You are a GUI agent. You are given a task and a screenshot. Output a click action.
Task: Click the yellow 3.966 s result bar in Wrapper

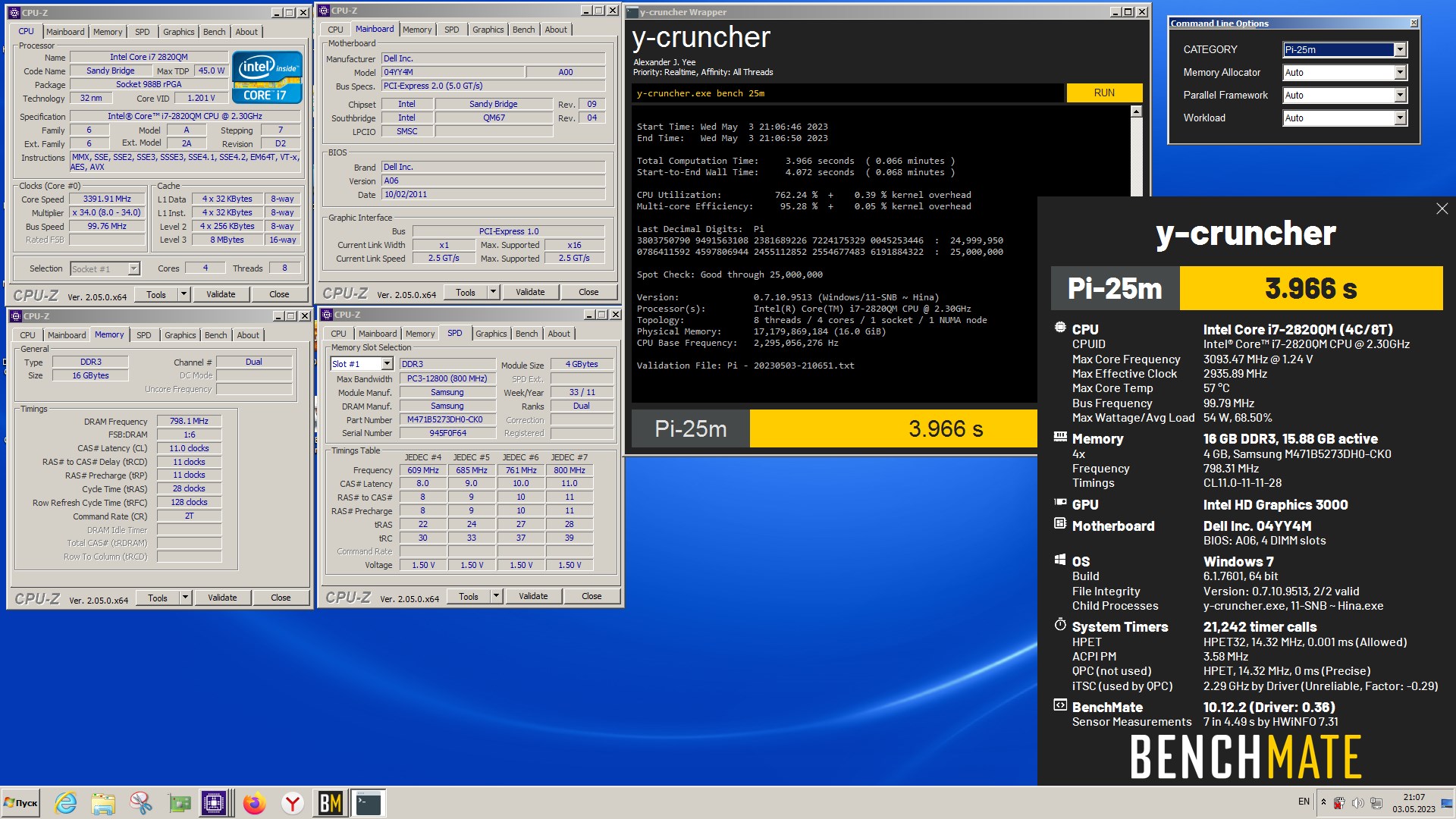pos(893,429)
